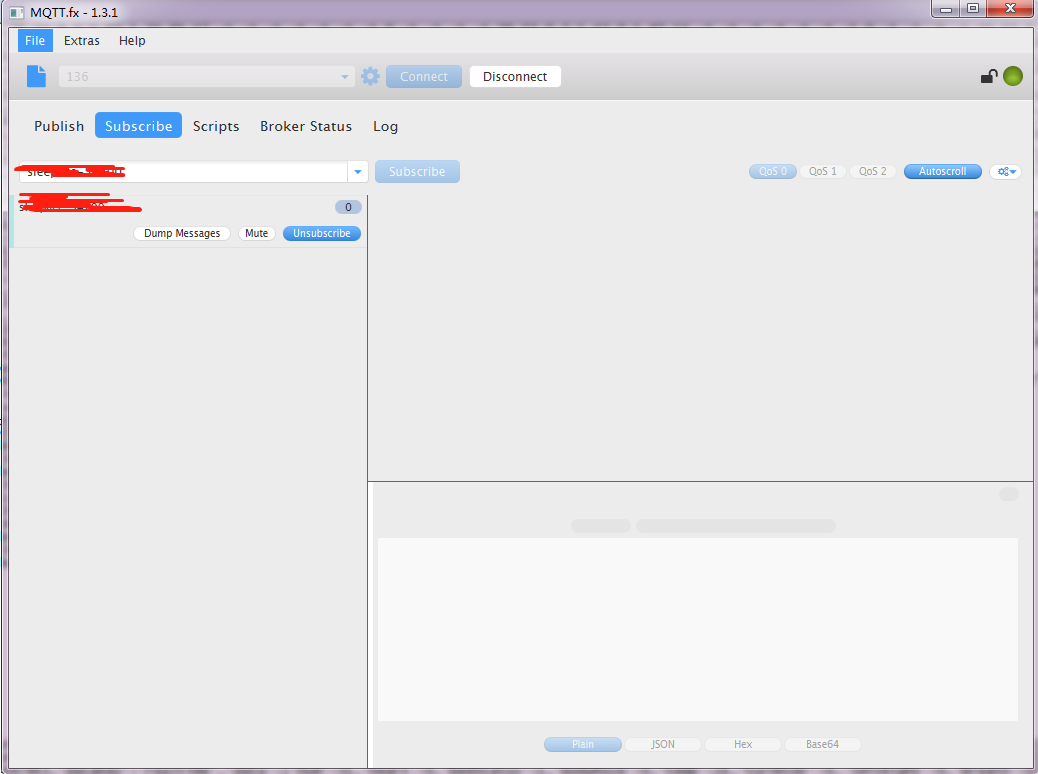Mute the subscribed topic
1038x774 pixels.
(x=257, y=233)
